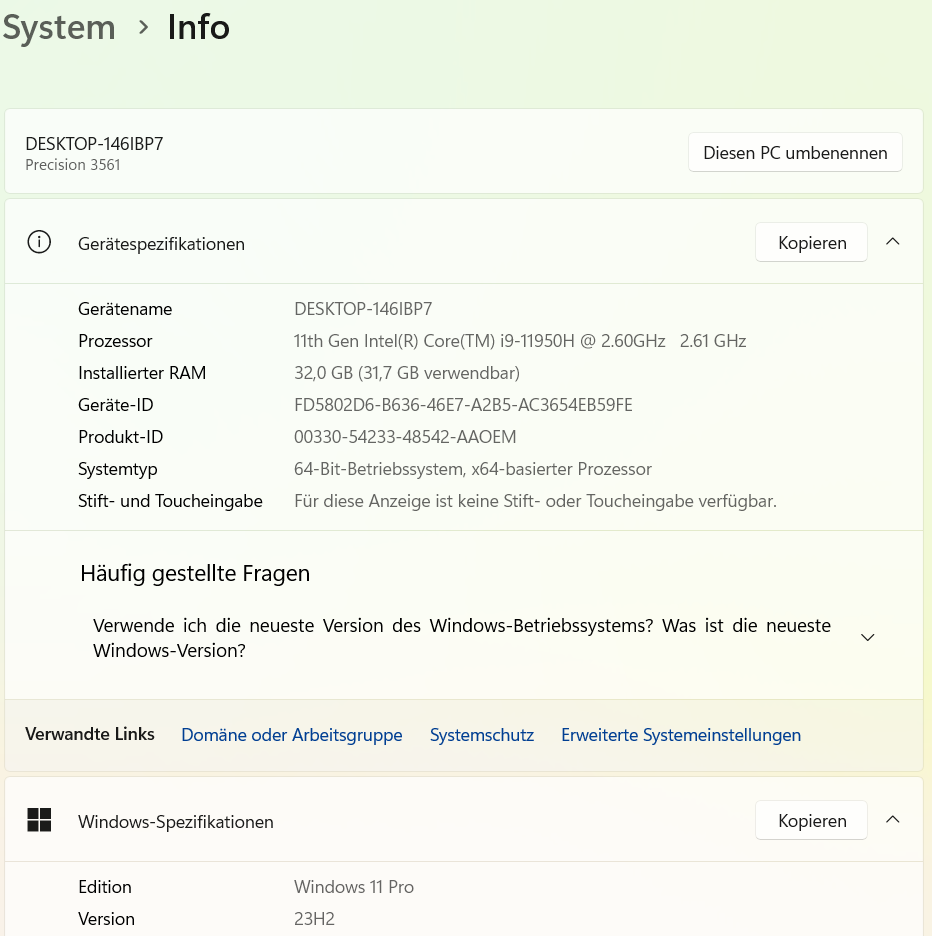The width and height of the screenshot is (932, 936).
Task: Open the Domäne oder Arbeitsgruppe link
Action: (291, 735)
